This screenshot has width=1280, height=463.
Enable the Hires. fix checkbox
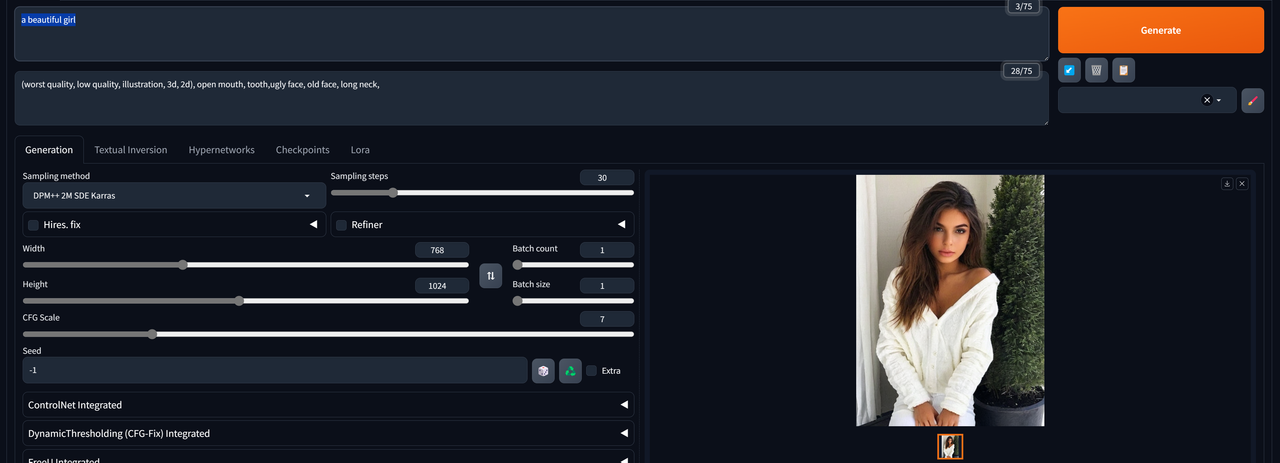point(33,225)
